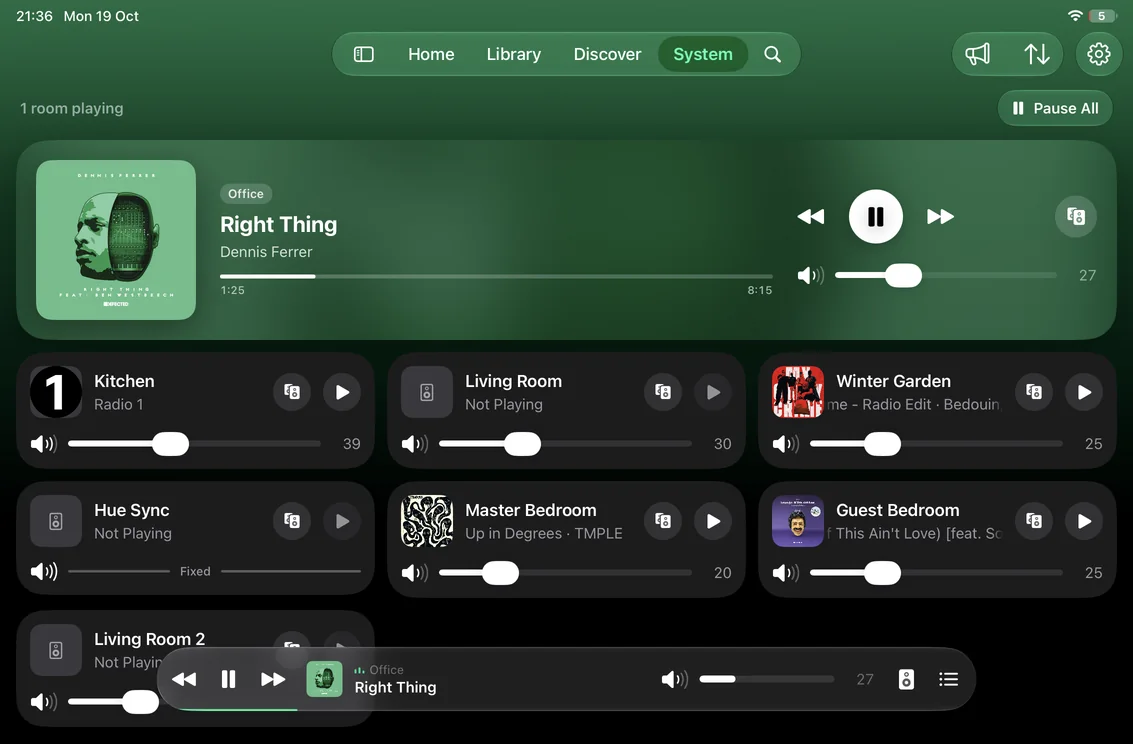Click the "Right Thing" title in mini player

395,688
